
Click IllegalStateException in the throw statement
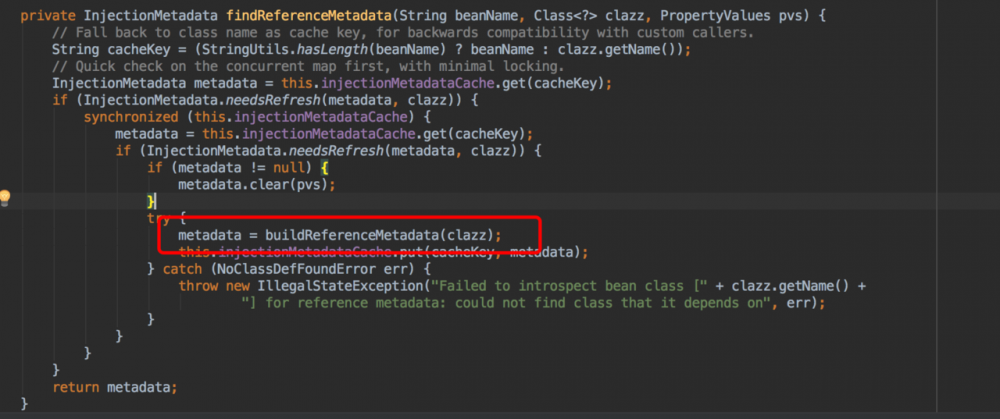click(x=341, y=286)
